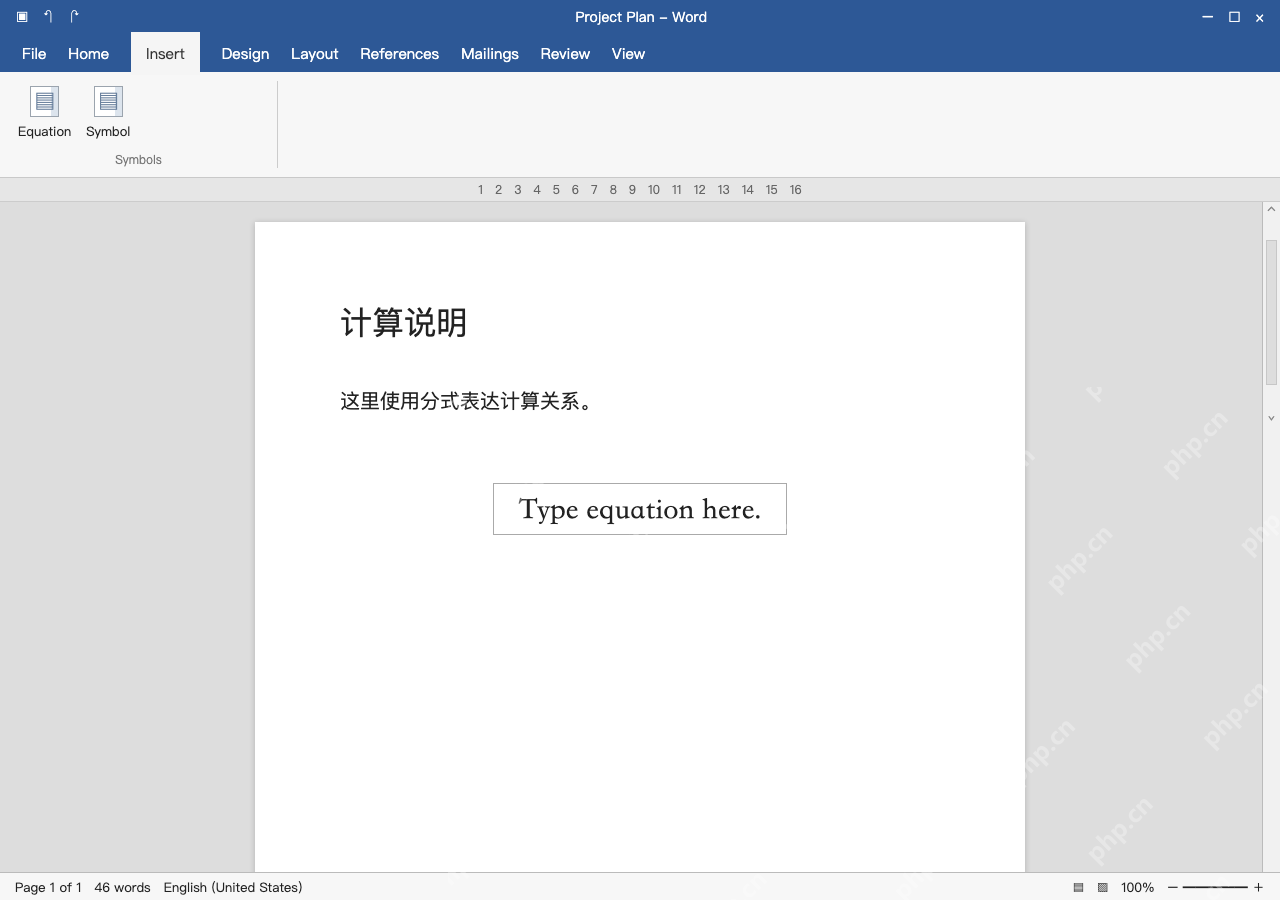The width and height of the screenshot is (1280, 900).
Task: Click 'Page 1 of 1' in status bar
Action: 48,887
